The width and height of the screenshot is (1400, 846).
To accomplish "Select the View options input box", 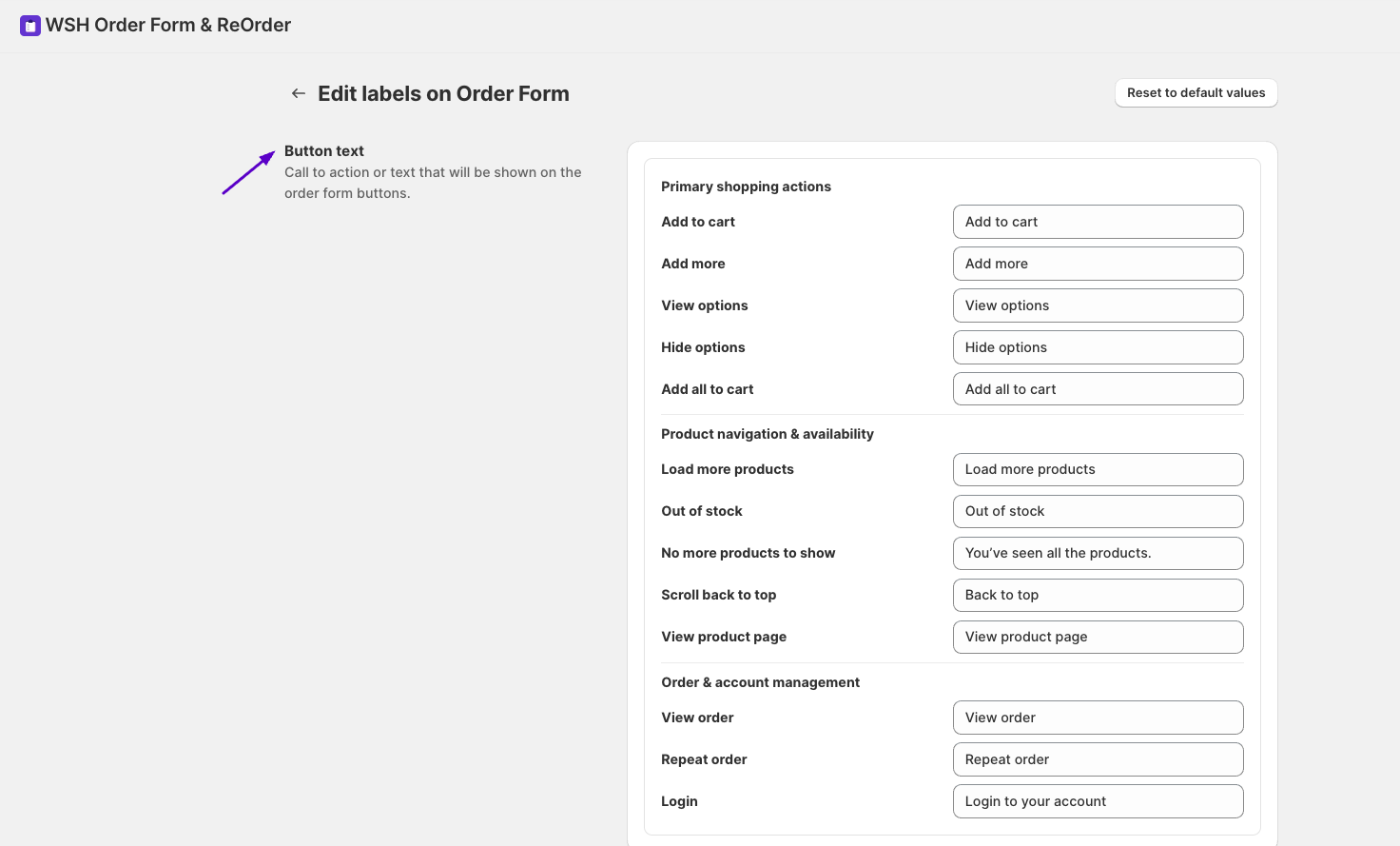I will (x=1098, y=305).
